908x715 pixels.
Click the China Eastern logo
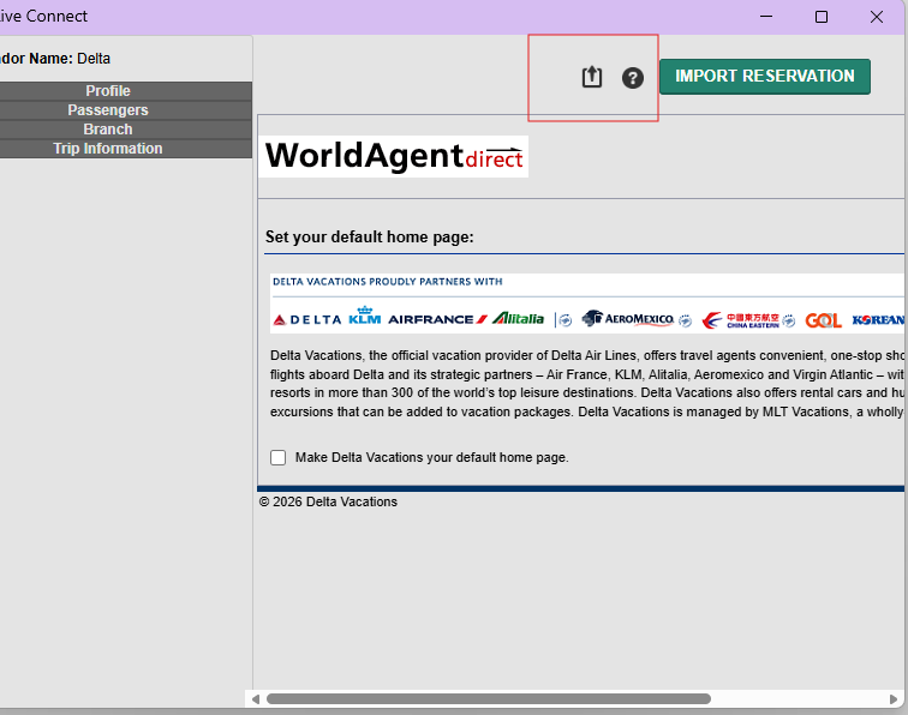coord(741,320)
